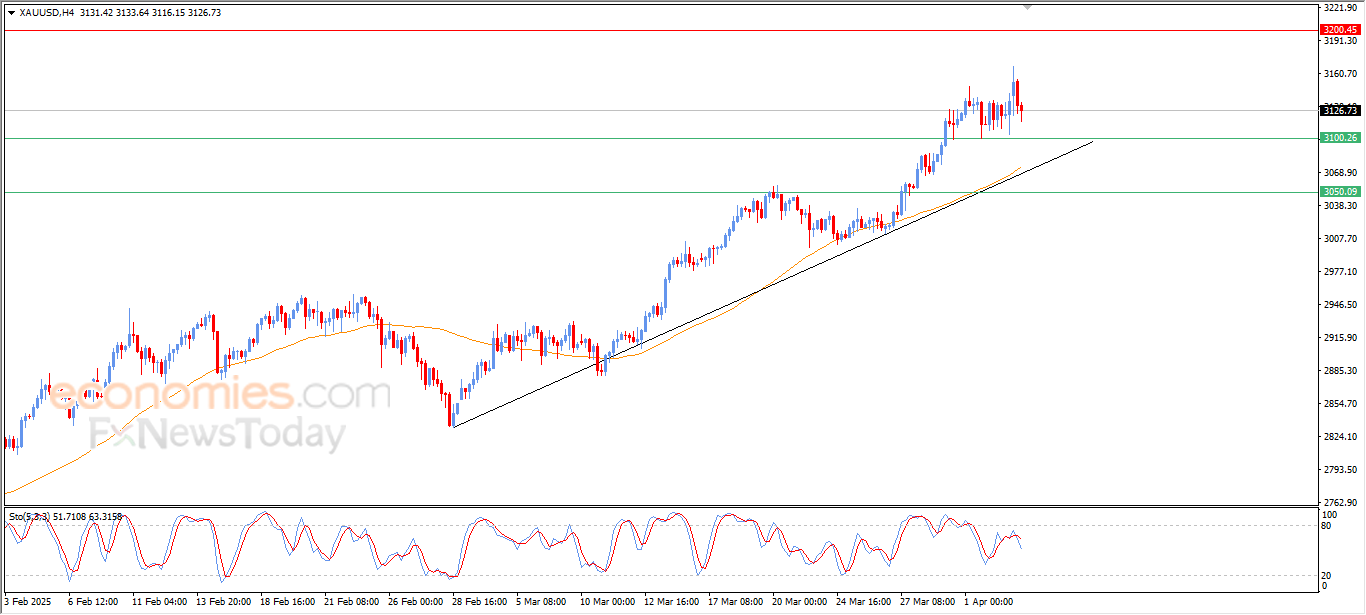Viewport: 1366px width, 615px height.
Task: Click the 2885.30 price axis value
Action: (x=1339, y=371)
